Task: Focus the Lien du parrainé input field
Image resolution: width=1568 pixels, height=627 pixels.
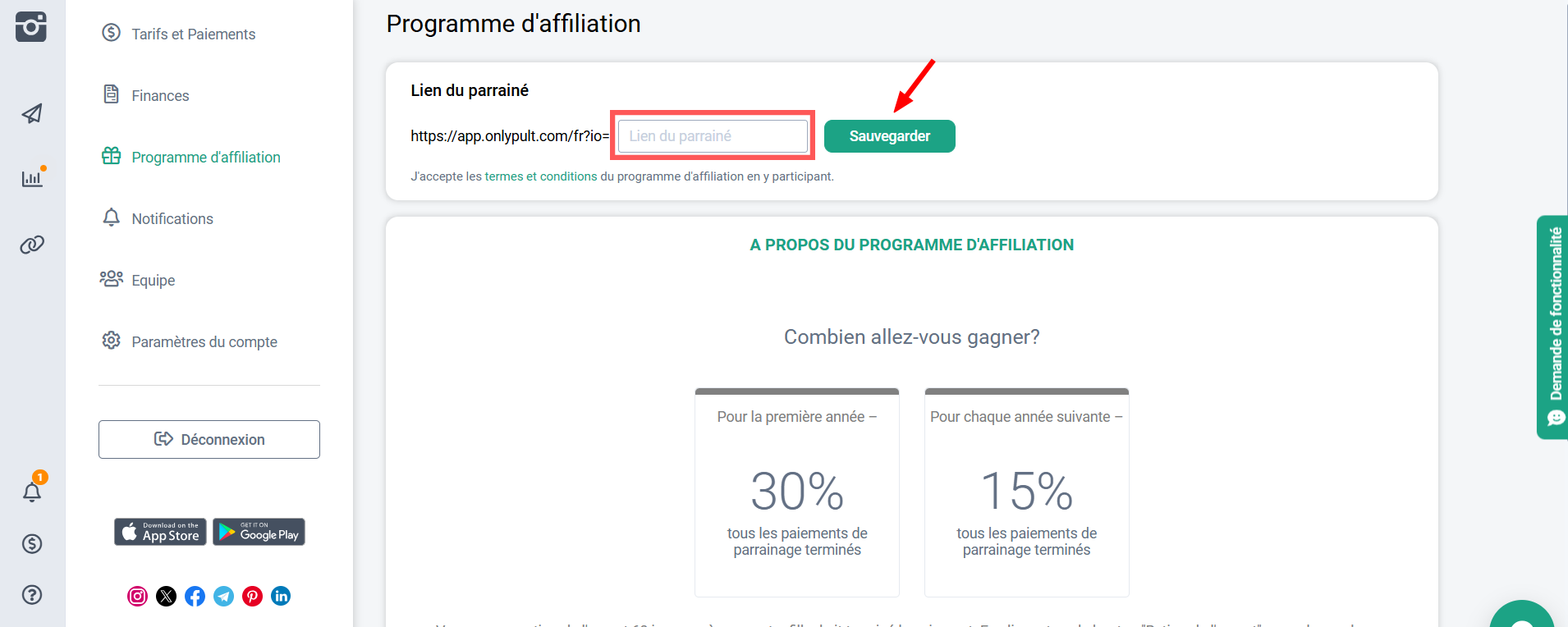Action: (713, 136)
